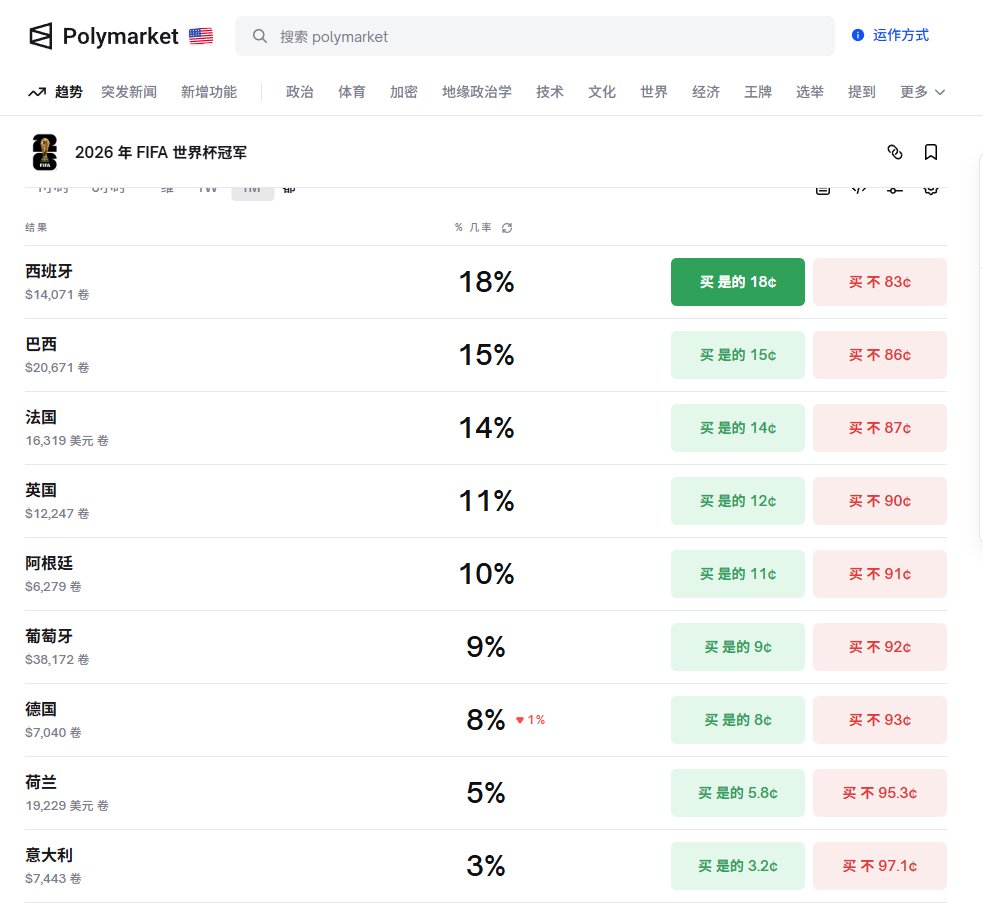Buy No at 87¢ for 法国
Screen dimensions: 983x905
880,428
